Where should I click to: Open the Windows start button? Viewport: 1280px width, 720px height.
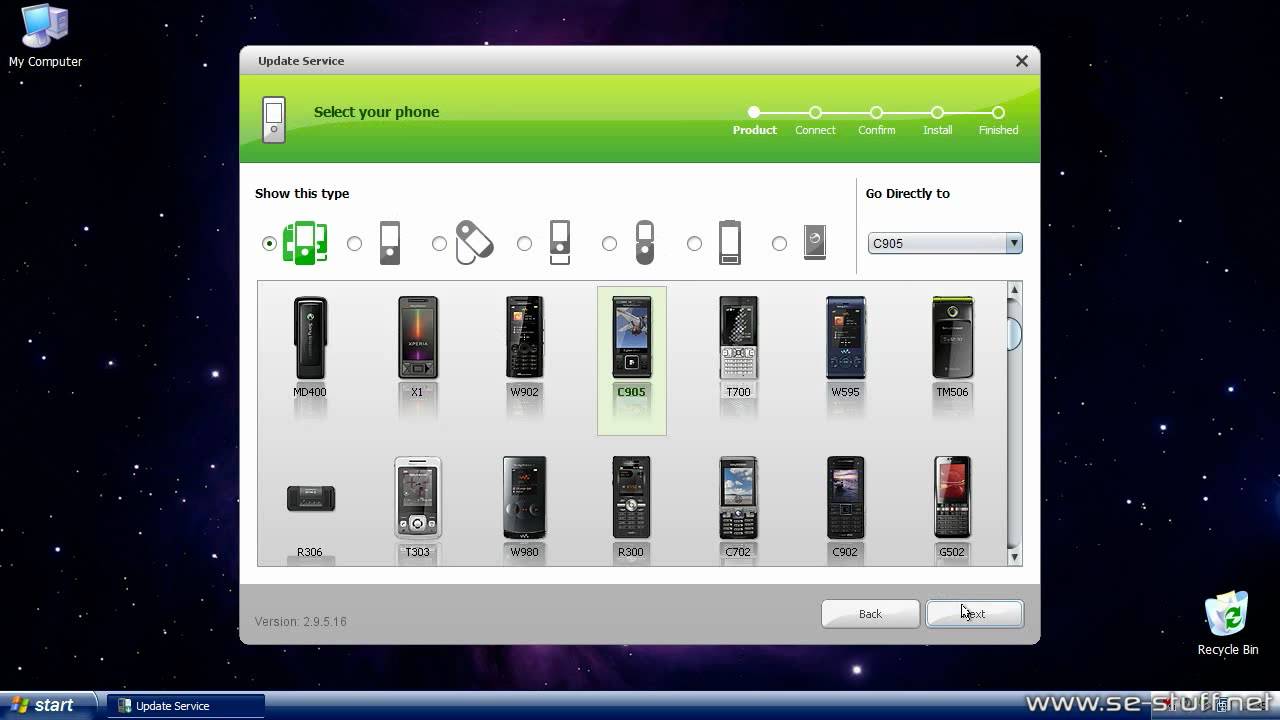click(48, 705)
